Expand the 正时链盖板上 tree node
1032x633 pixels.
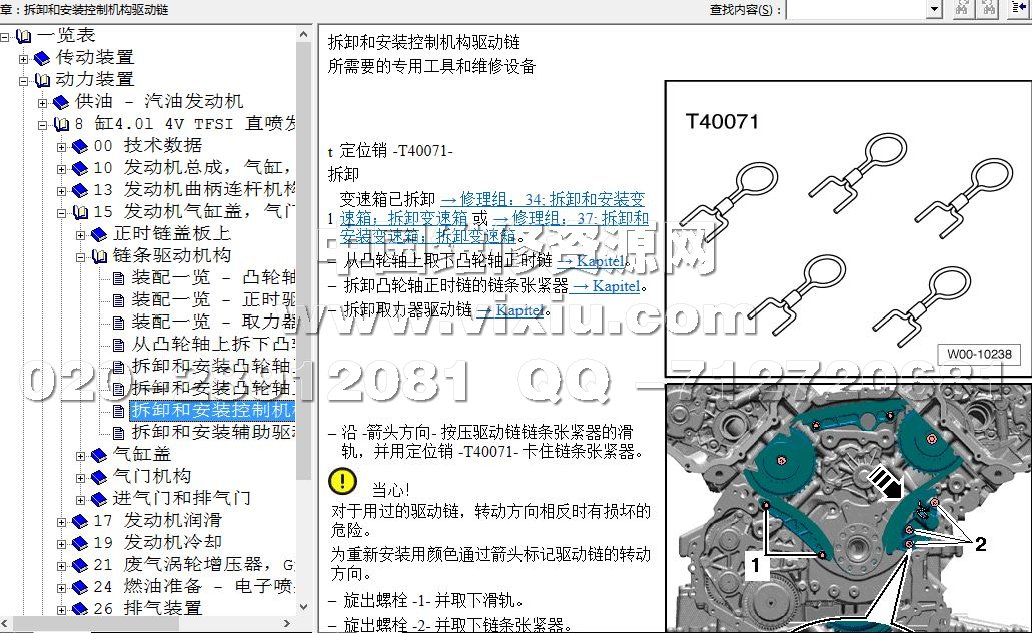[x=81, y=234]
